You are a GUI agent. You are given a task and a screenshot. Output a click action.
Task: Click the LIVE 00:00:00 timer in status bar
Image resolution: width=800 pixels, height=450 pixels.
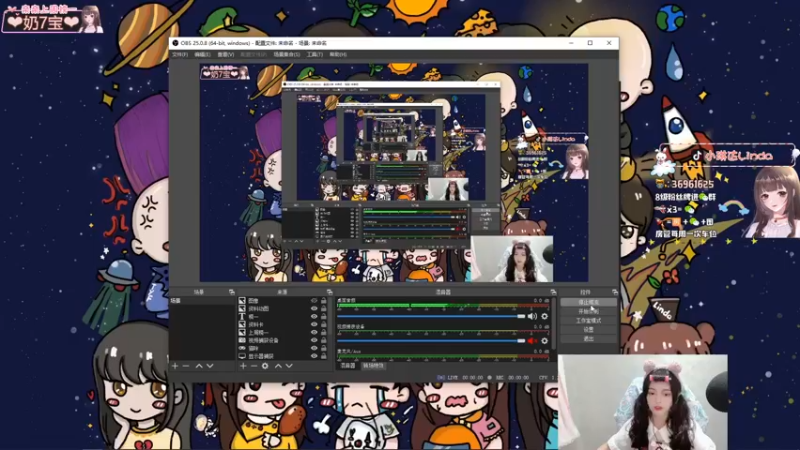(465, 378)
